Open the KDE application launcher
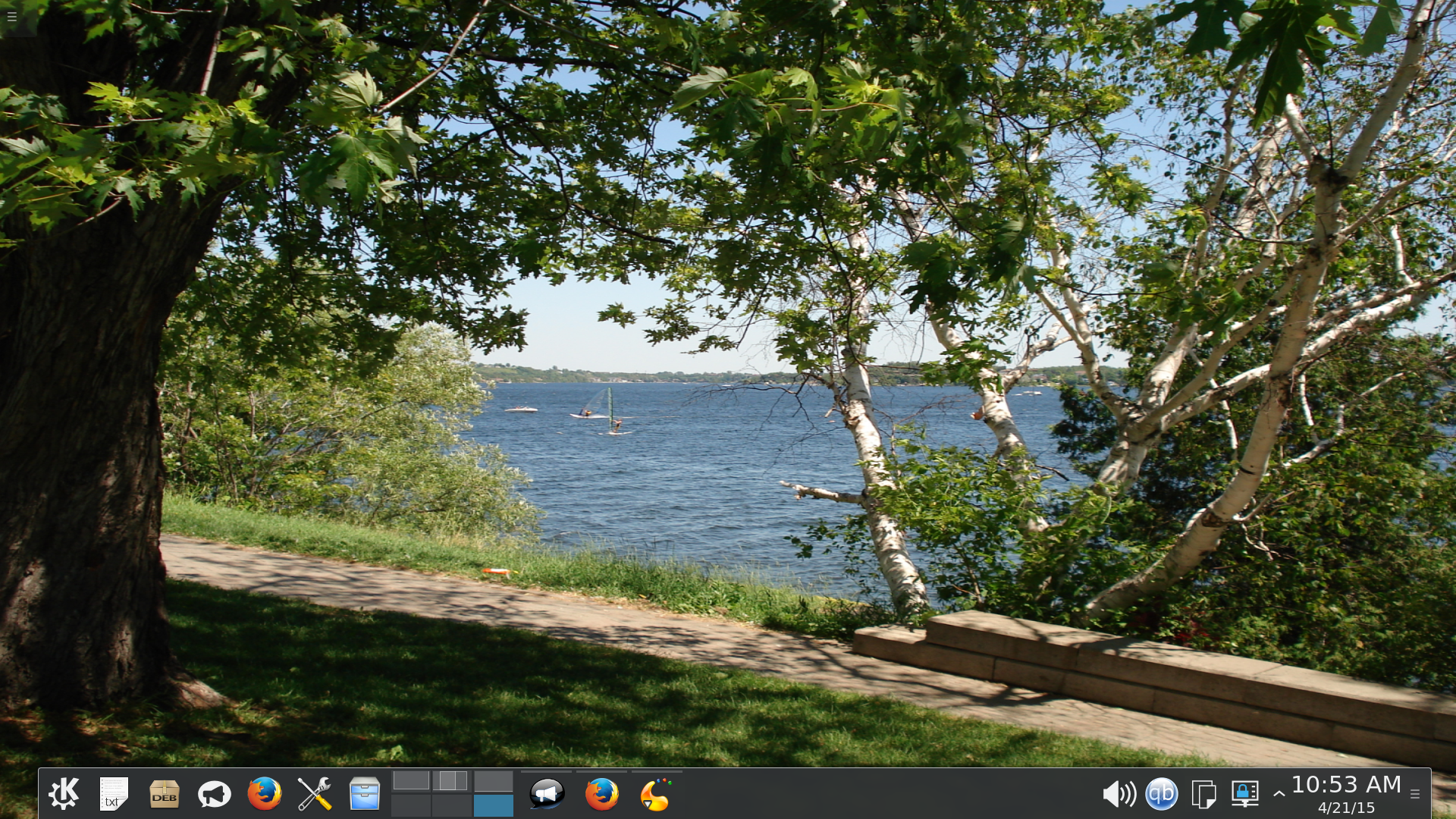Screen dimensions: 1456x819 (64, 794)
